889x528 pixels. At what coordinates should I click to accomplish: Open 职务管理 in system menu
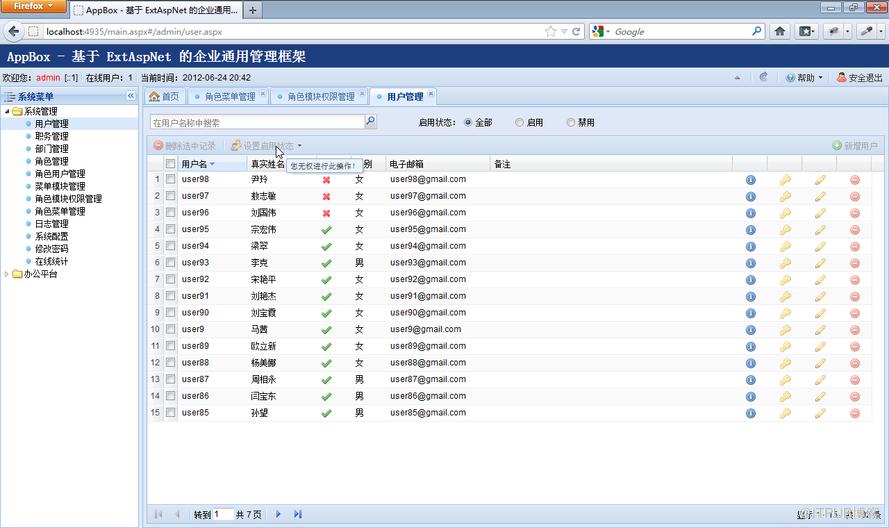tap(52, 136)
